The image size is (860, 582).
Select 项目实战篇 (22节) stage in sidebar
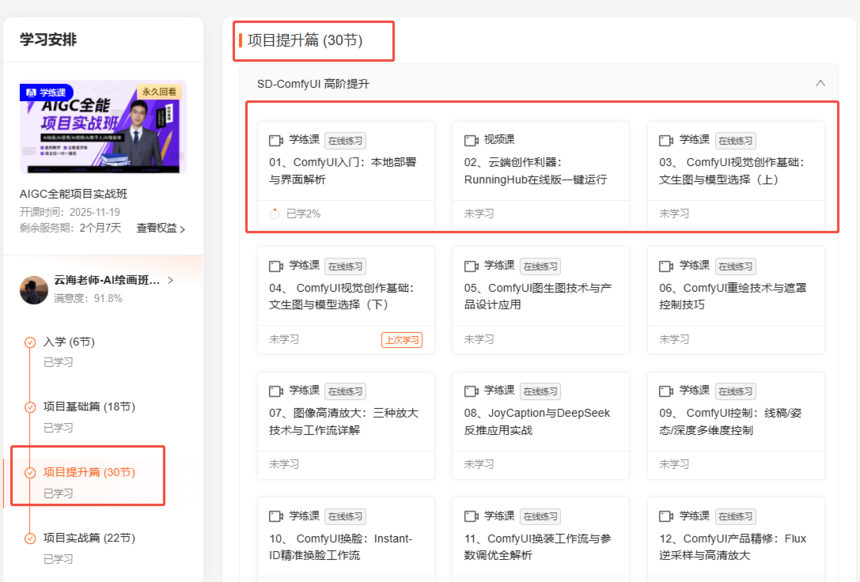[x=89, y=538]
